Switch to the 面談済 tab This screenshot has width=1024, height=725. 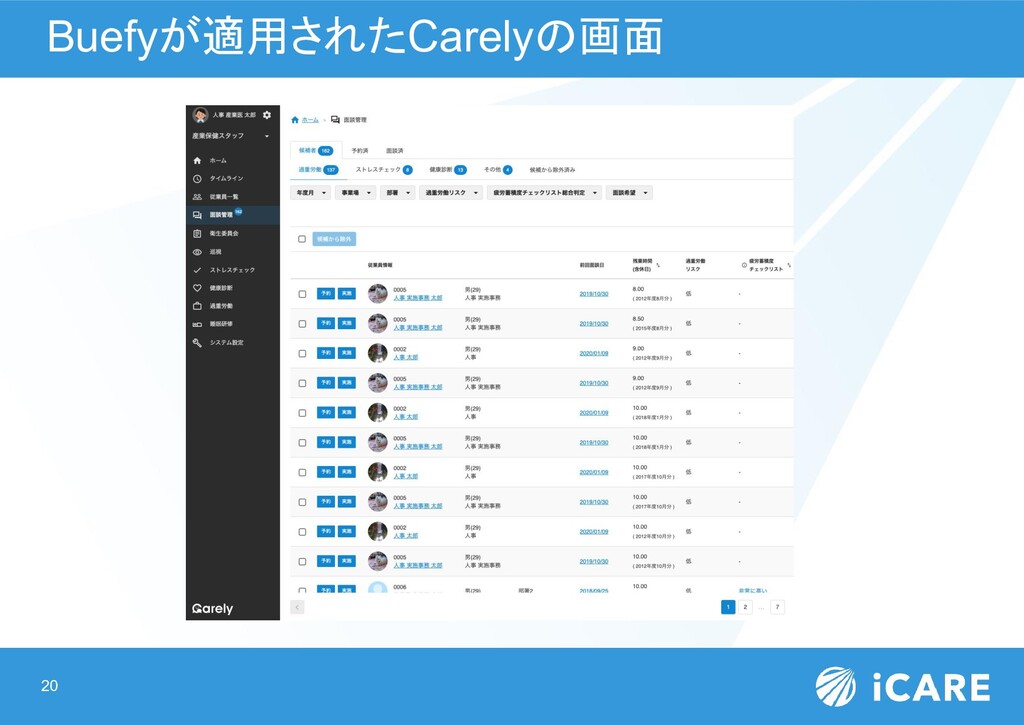(394, 151)
